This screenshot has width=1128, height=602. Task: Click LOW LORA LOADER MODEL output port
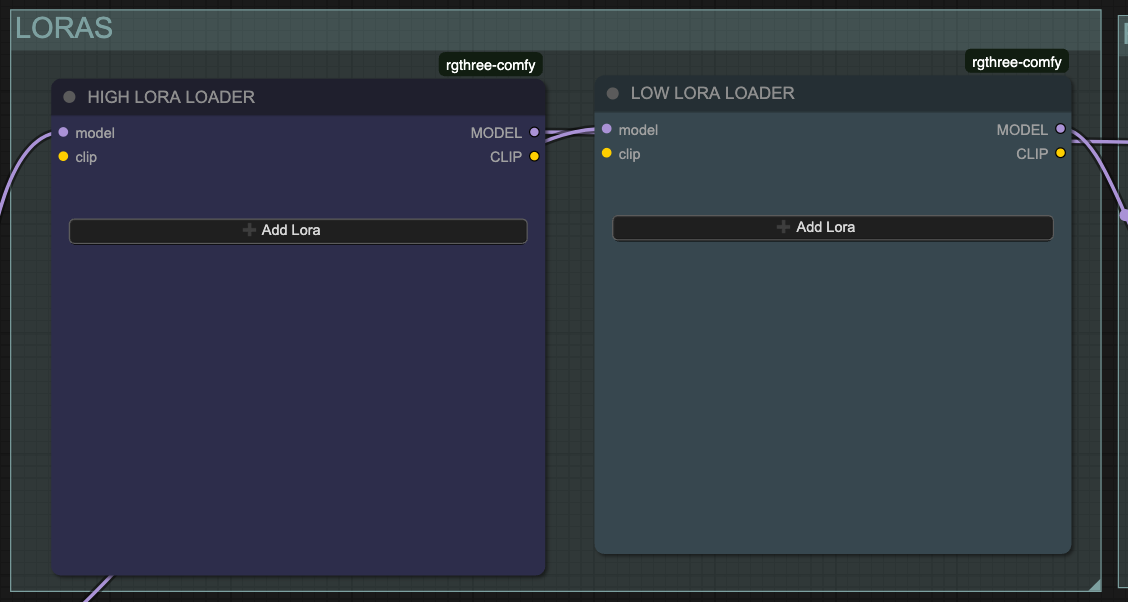[x=1060, y=129]
